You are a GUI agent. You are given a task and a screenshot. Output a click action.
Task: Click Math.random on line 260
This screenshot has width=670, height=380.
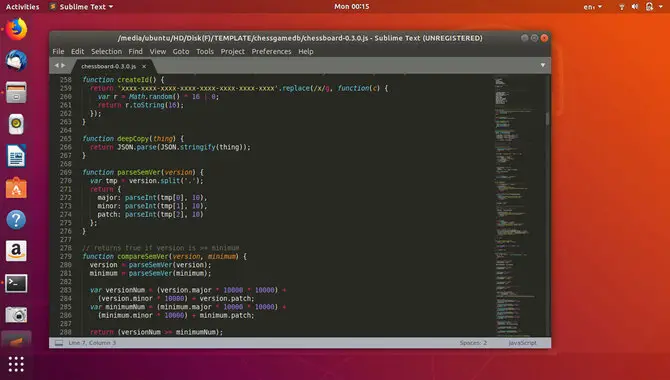coord(150,97)
